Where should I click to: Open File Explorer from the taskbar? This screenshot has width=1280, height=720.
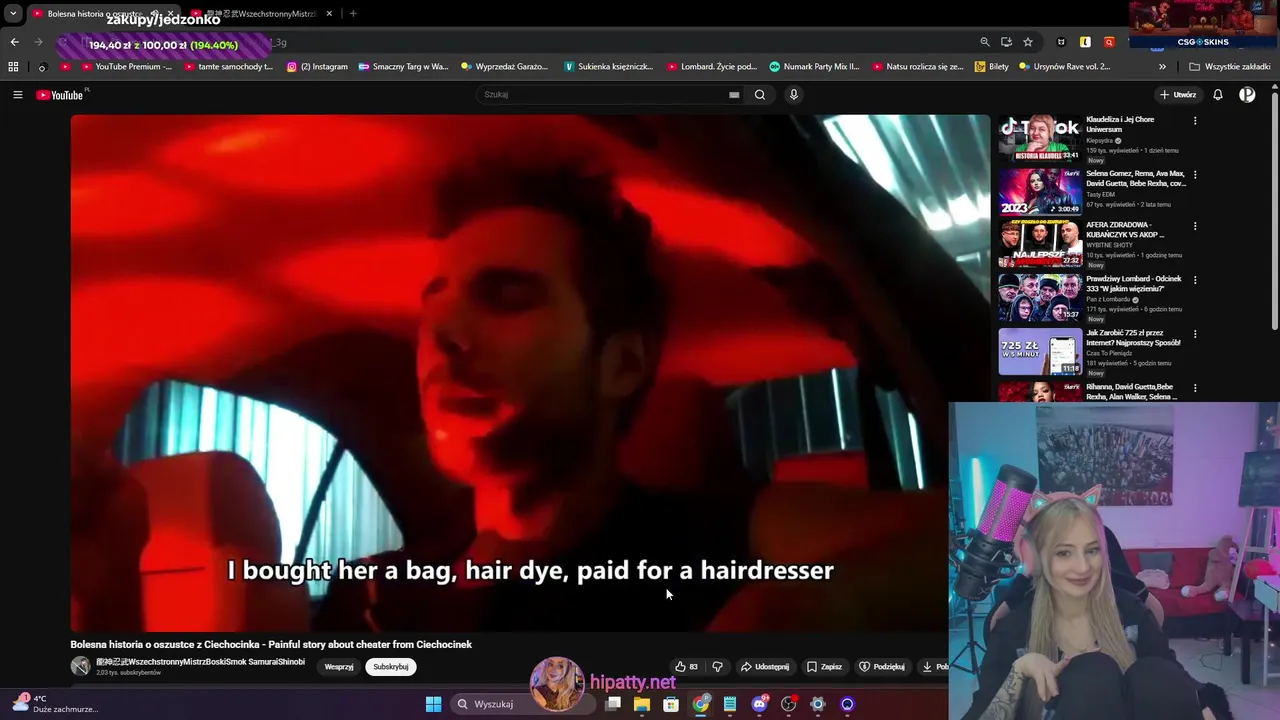642,704
